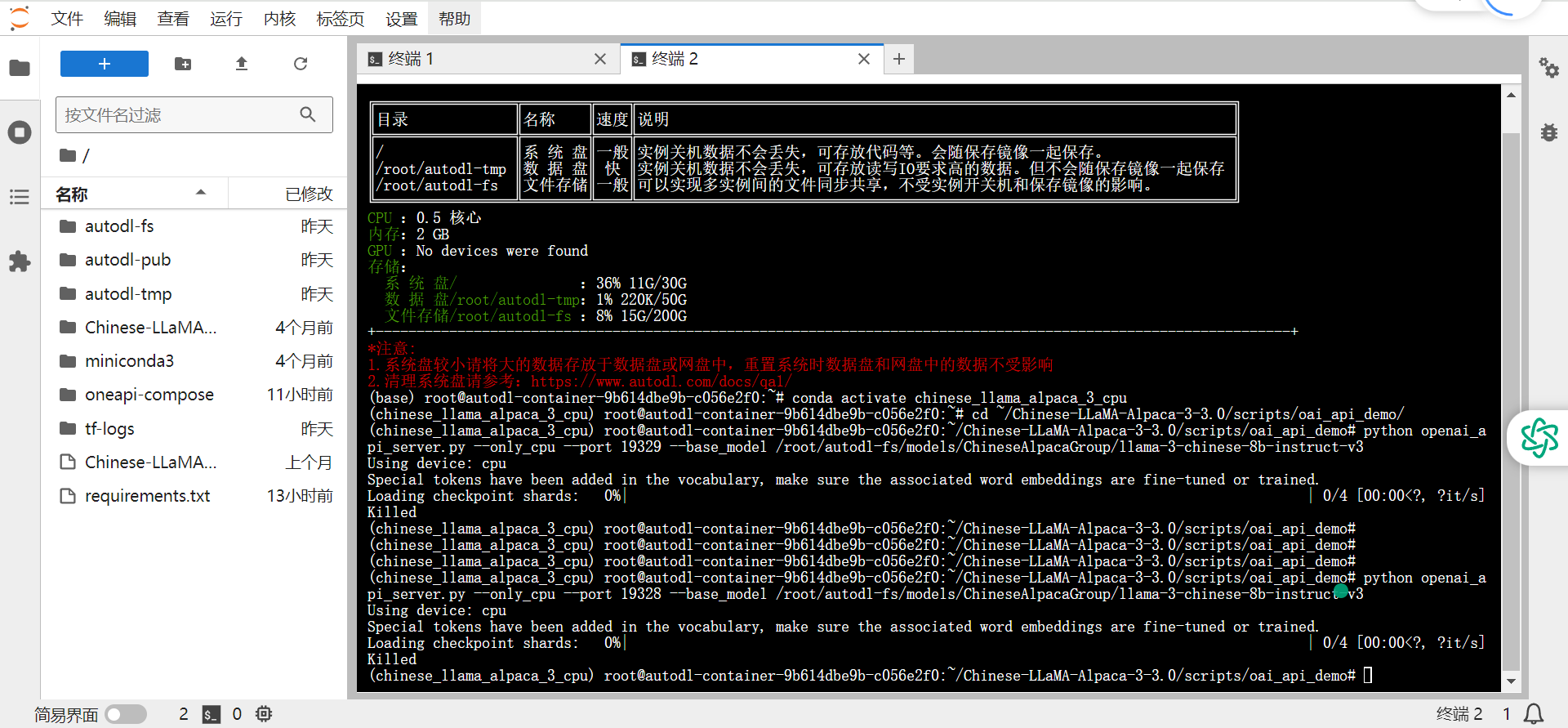Viewport: 1568px width, 728px height.
Task: Show running terminals and kernels panel
Action: [20, 132]
